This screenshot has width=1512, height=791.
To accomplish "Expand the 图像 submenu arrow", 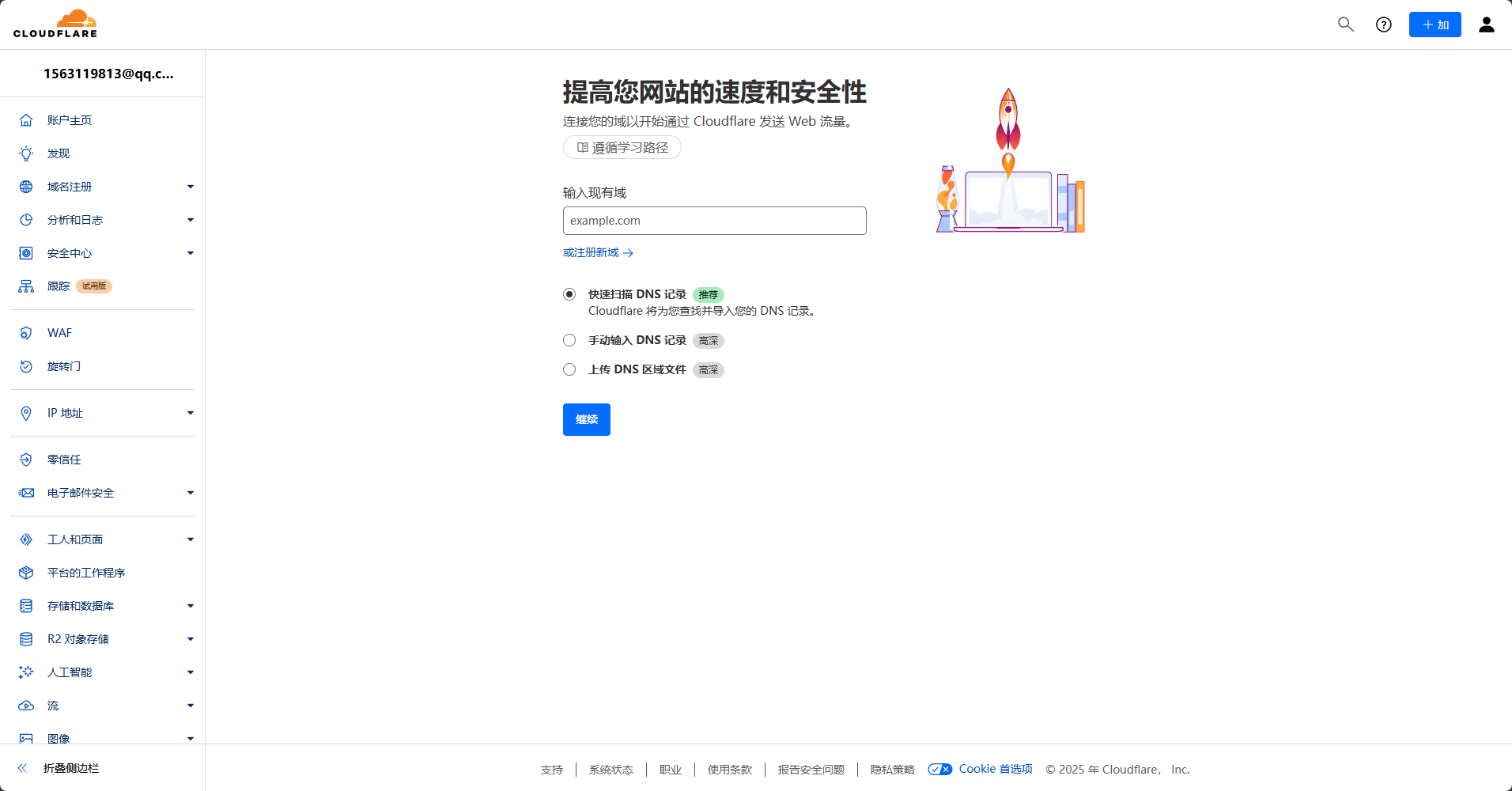I will 191,739.
